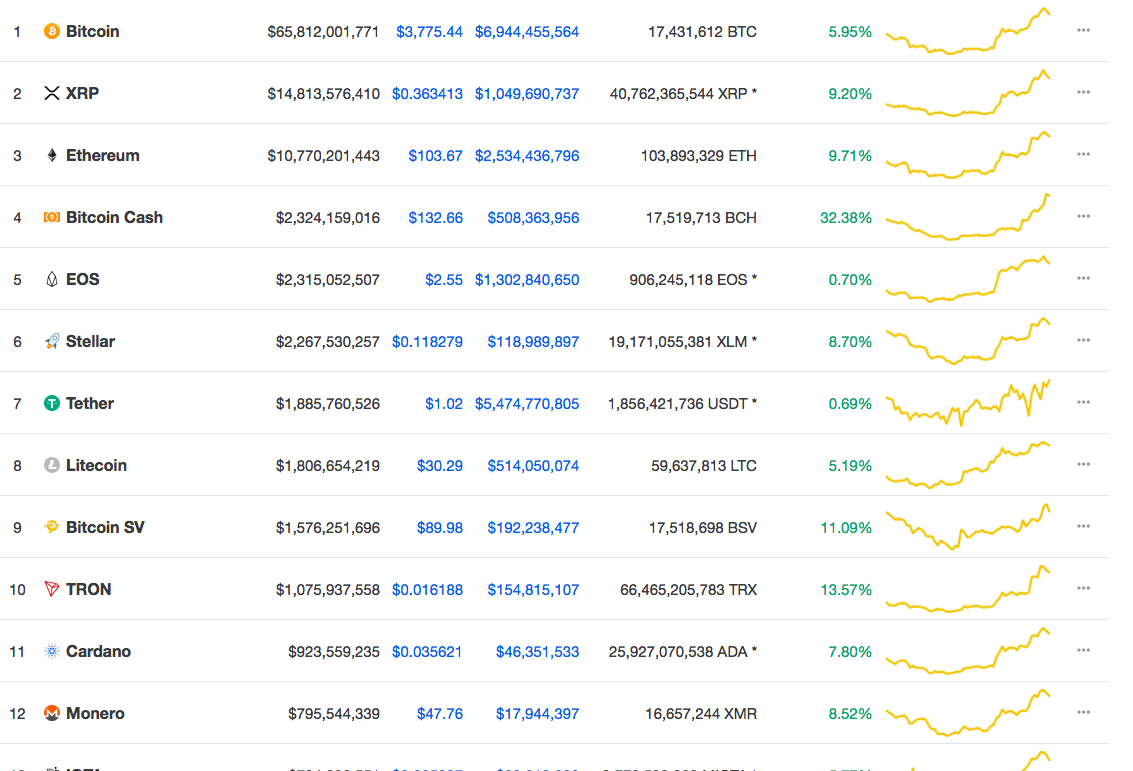
Task: Click Bitcoin Cash change 32.38%
Action: (845, 218)
